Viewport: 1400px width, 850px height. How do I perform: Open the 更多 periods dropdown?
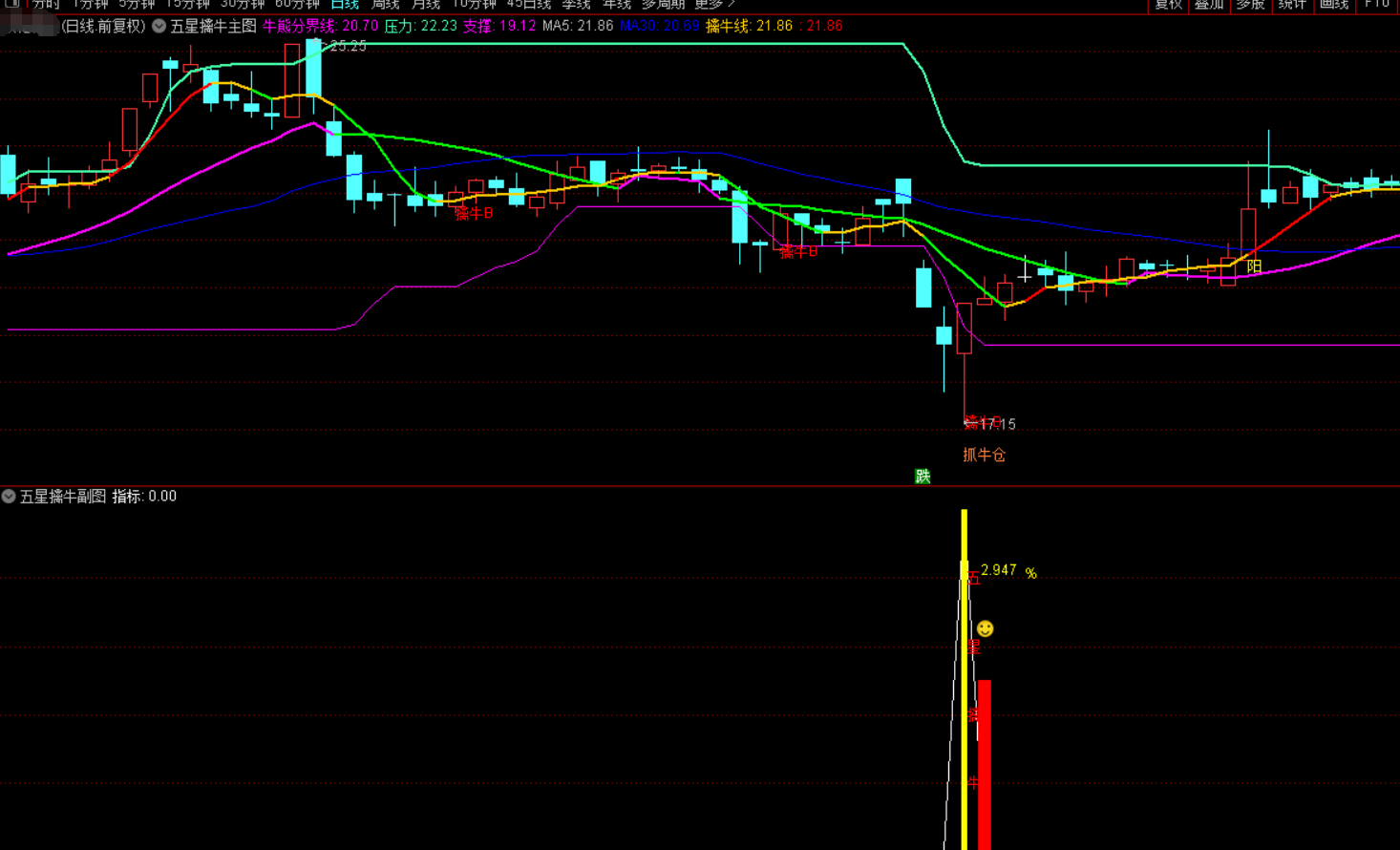[x=714, y=5]
